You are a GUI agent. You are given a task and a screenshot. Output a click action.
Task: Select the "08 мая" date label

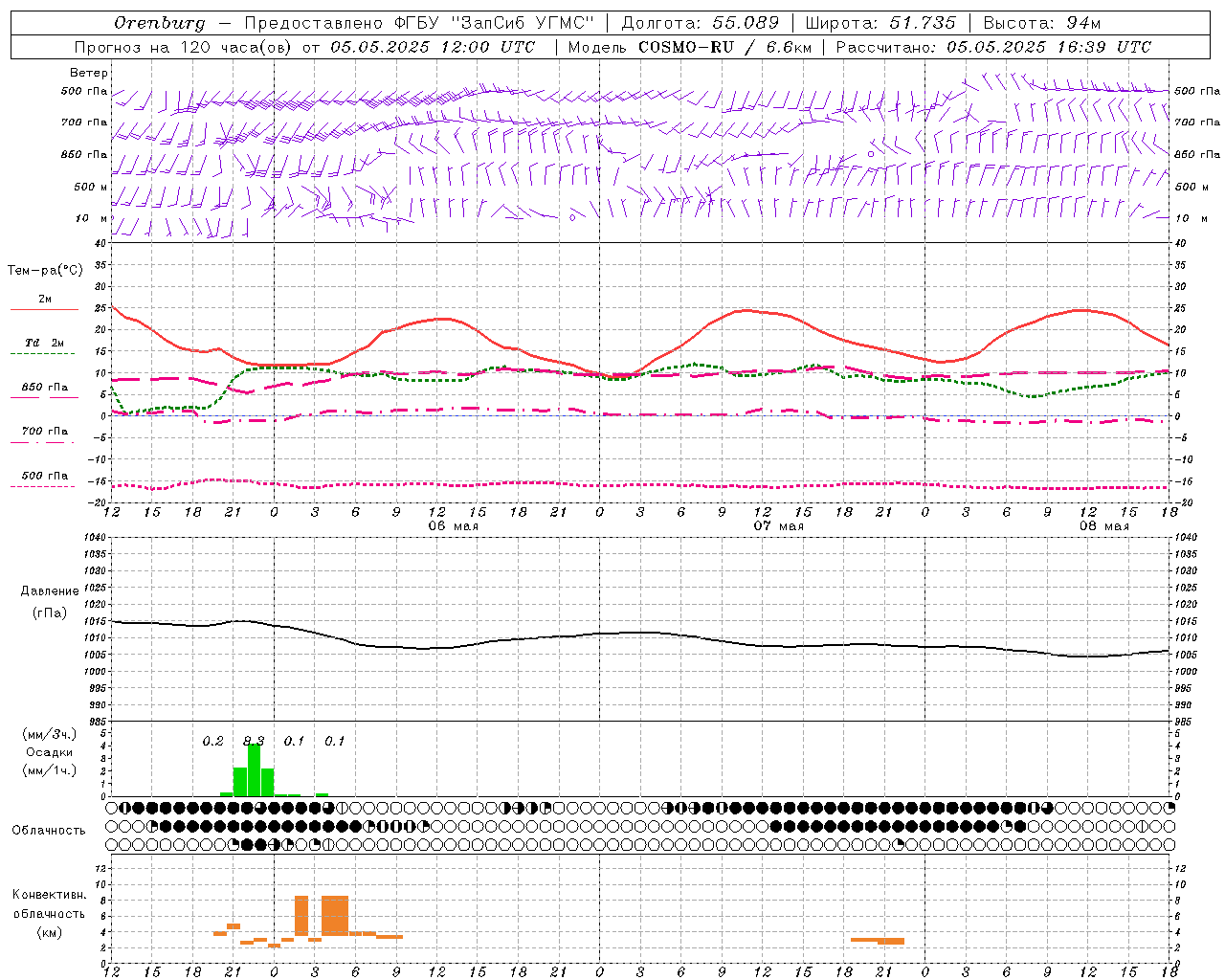click(1103, 525)
